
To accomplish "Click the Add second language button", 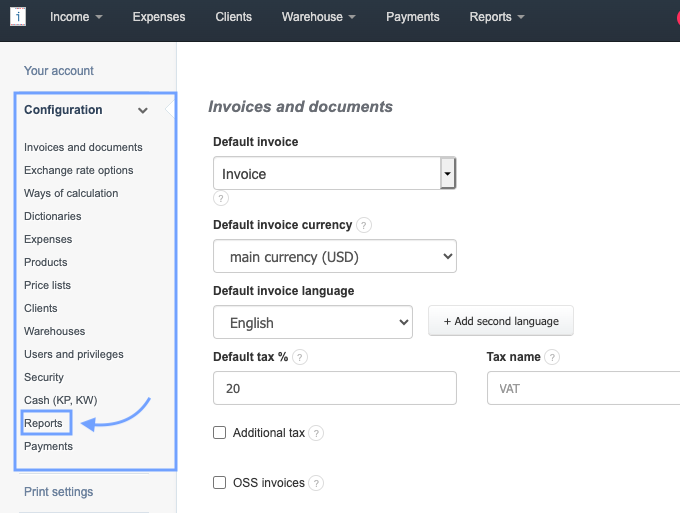I will click(x=500, y=321).
